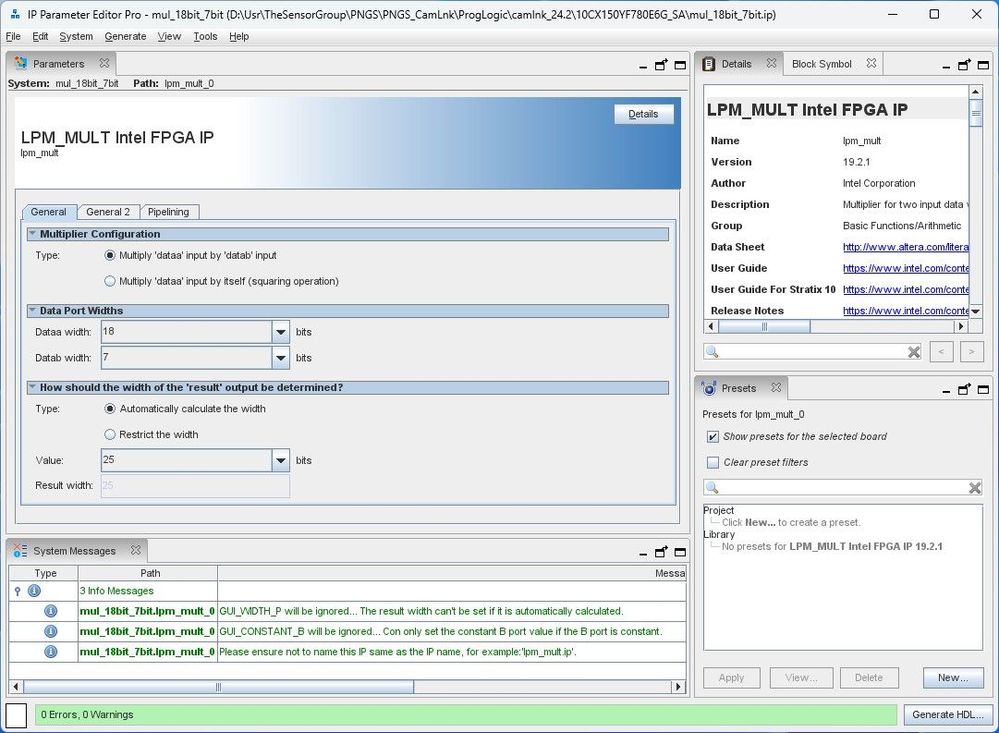This screenshot has height=733, width=999.
Task: Close the Block Symbol tab with its X icon
Action: tap(872, 63)
